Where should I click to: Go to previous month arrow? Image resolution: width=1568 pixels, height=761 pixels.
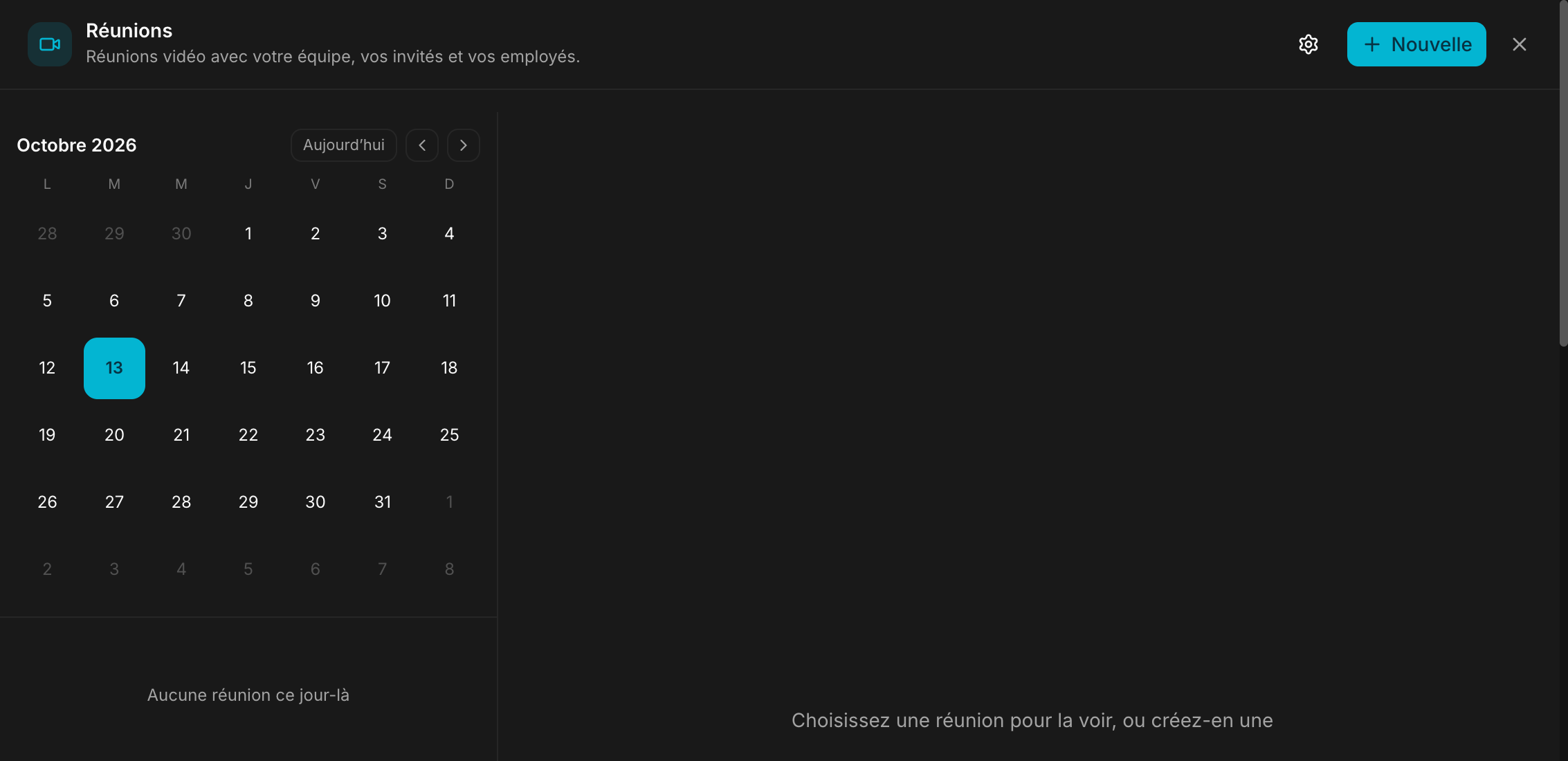point(422,145)
